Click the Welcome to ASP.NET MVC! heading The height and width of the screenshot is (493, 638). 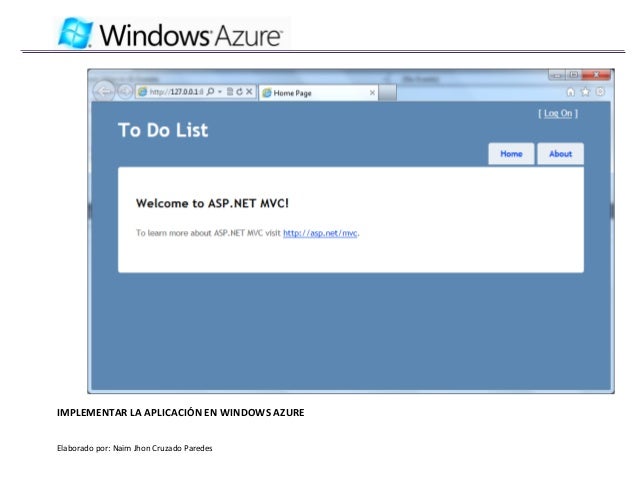coord(212,203)
